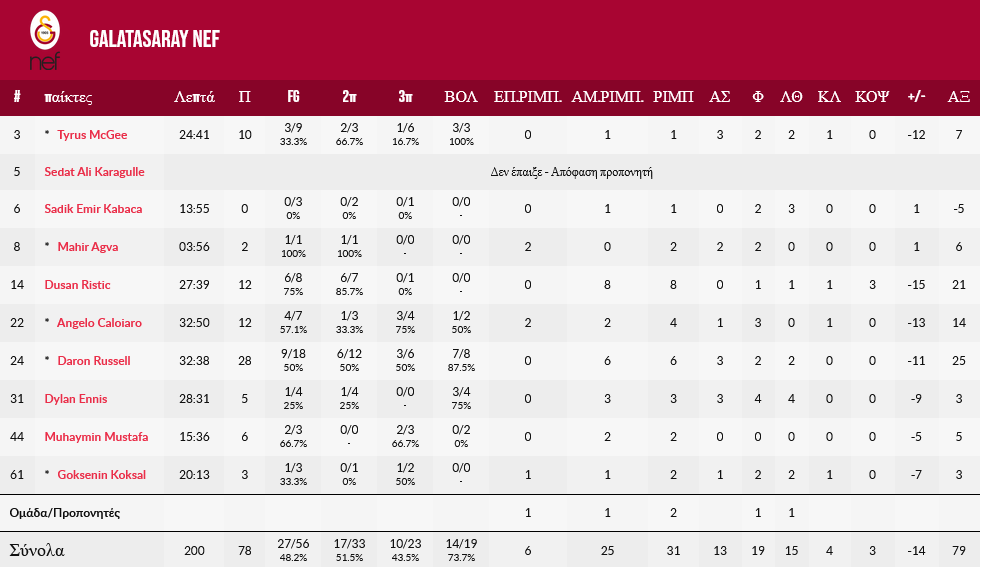
Task: Open Dylan Ennis's player link
Action: point(75,399)
